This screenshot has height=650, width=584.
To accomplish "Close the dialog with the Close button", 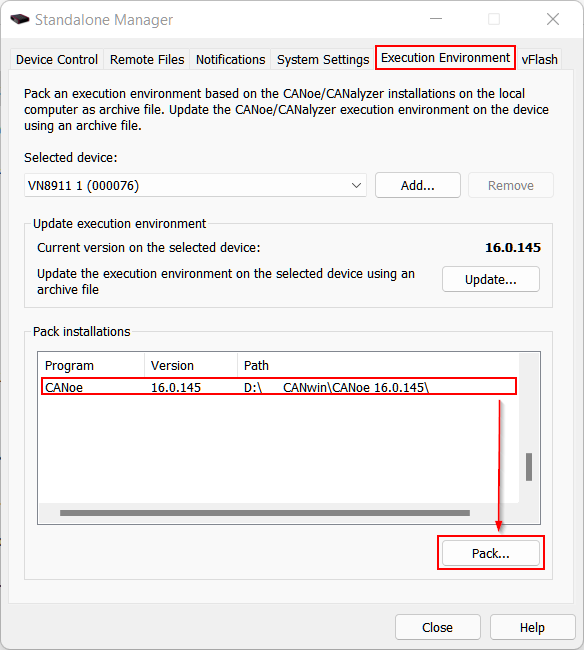I will 438,627.
